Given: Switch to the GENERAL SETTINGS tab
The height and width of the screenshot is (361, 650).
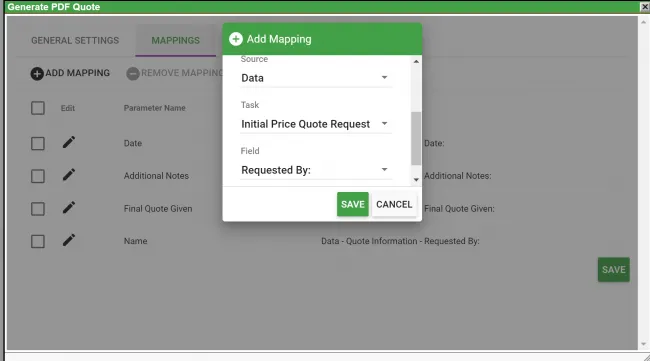Looking at the screenshot, I should [75, 40].
